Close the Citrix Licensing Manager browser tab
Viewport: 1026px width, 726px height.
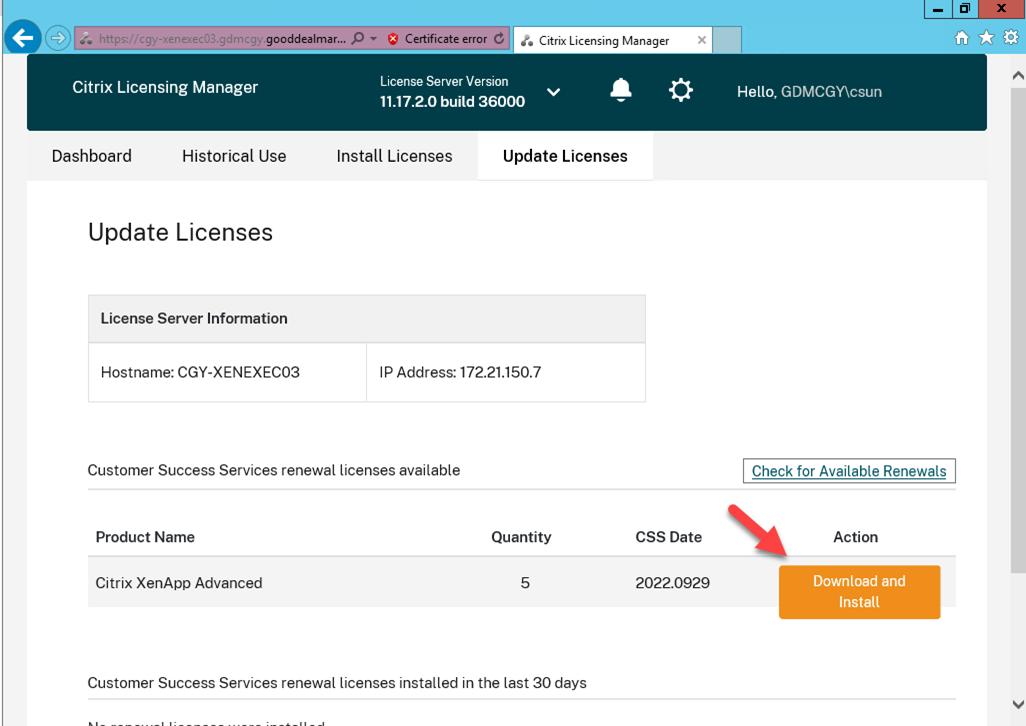point(701,40)
